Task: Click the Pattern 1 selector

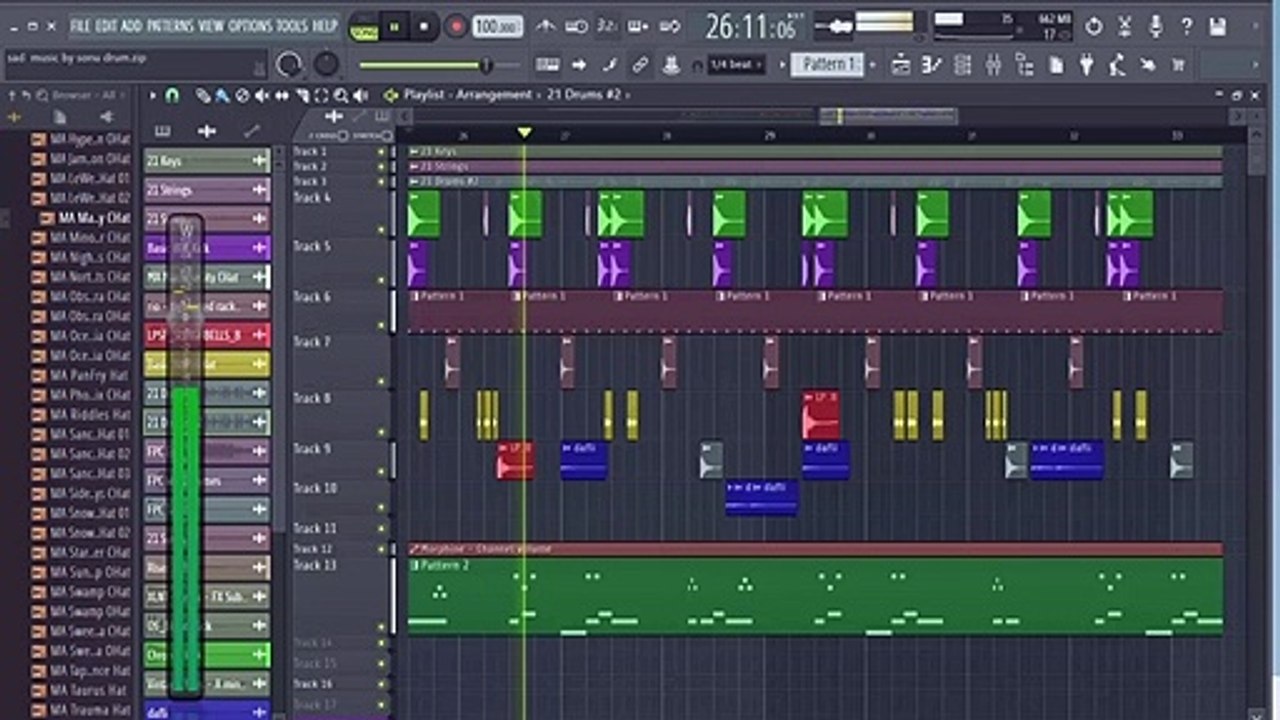Action: click(x=828, y=65)
